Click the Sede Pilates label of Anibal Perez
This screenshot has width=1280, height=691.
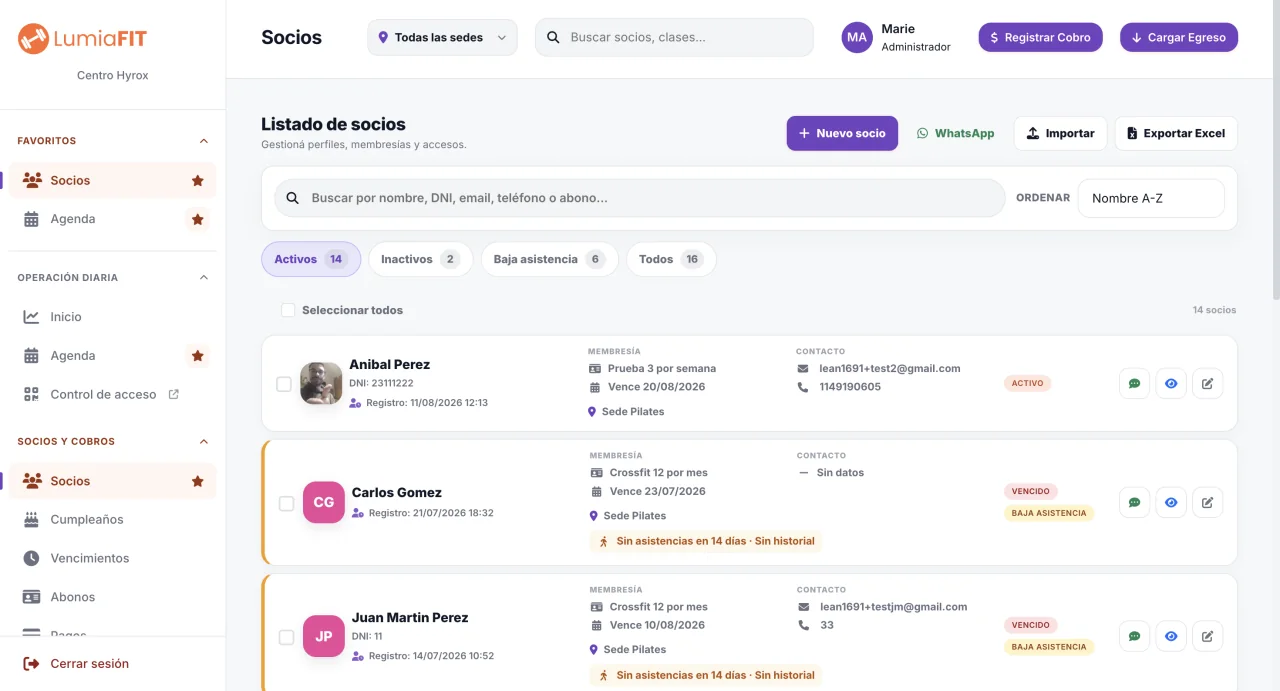pos(633,412)
